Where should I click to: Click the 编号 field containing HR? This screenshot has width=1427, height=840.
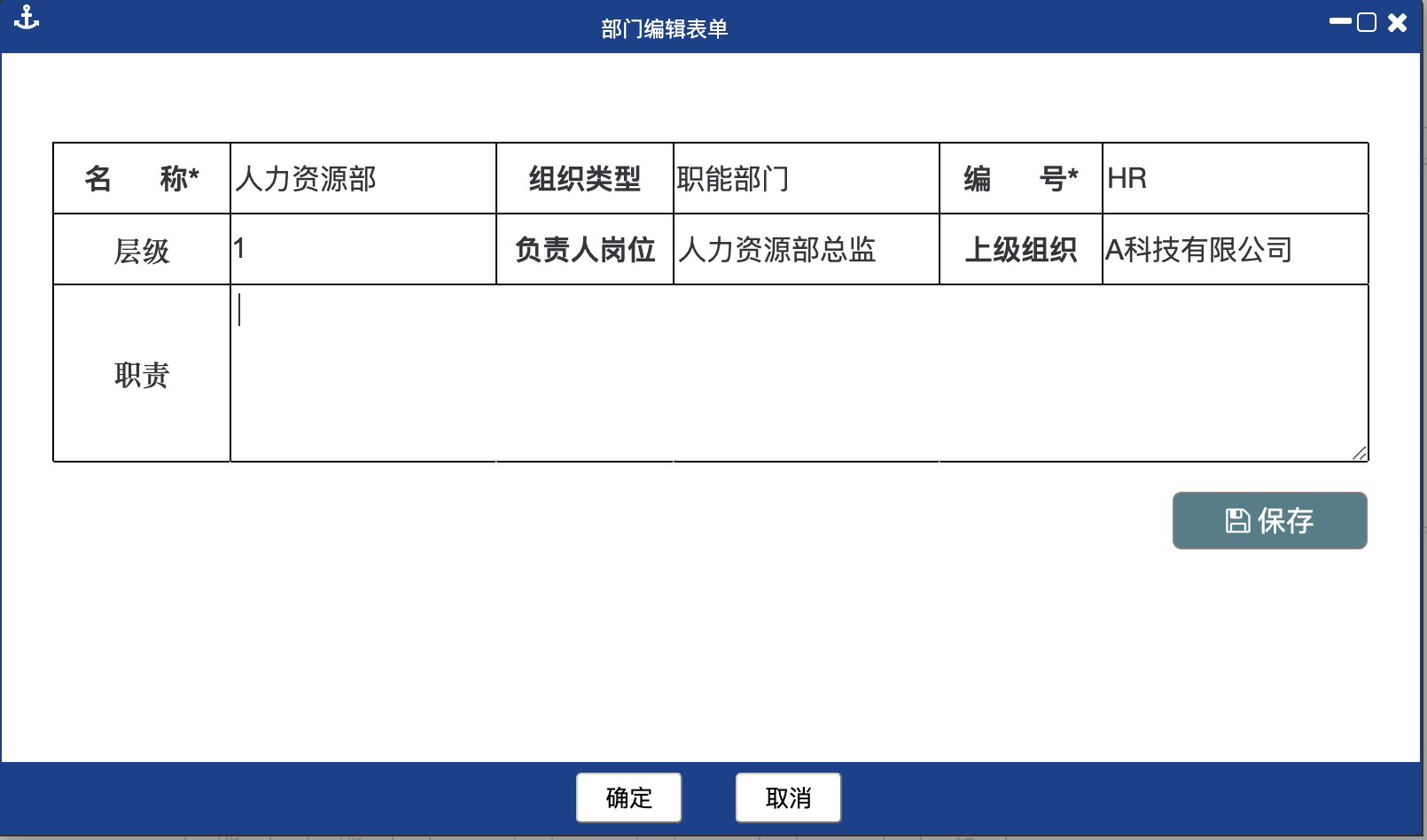[x=1235, y=178]
